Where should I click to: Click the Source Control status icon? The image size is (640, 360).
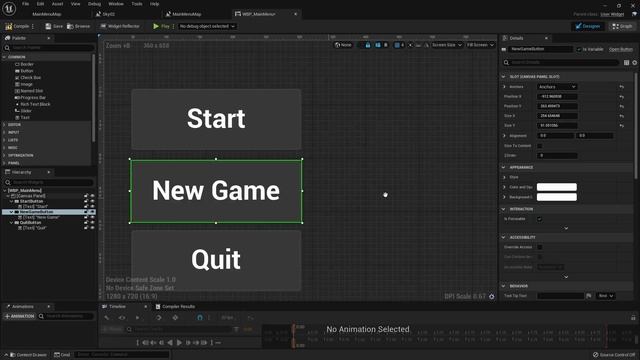click(596, 355)
